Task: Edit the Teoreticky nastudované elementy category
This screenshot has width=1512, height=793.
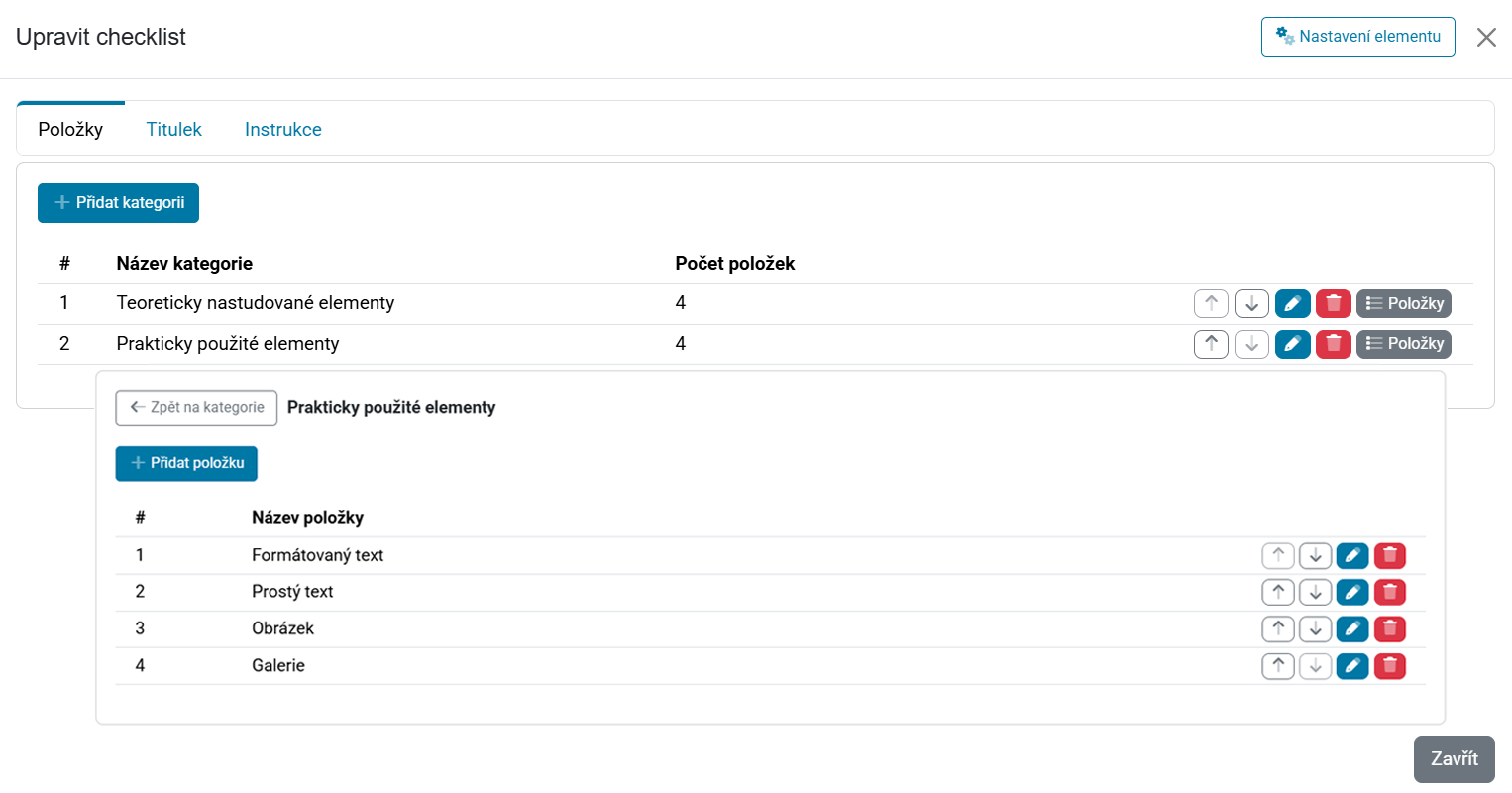Action: 1293,303
